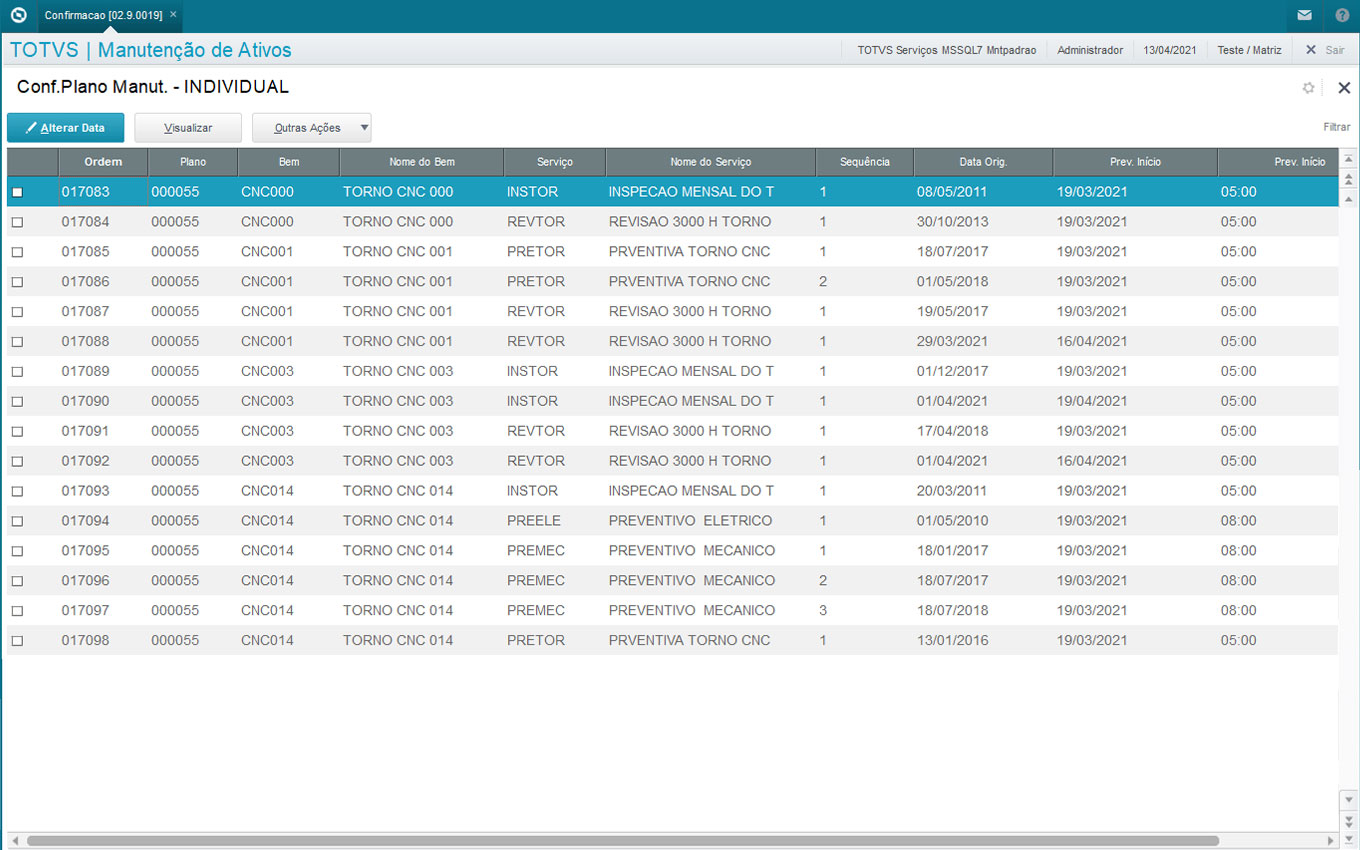Screen dimensions: 1360x850
Task: Check the box for order 017083
Action: tap(17, 192)
